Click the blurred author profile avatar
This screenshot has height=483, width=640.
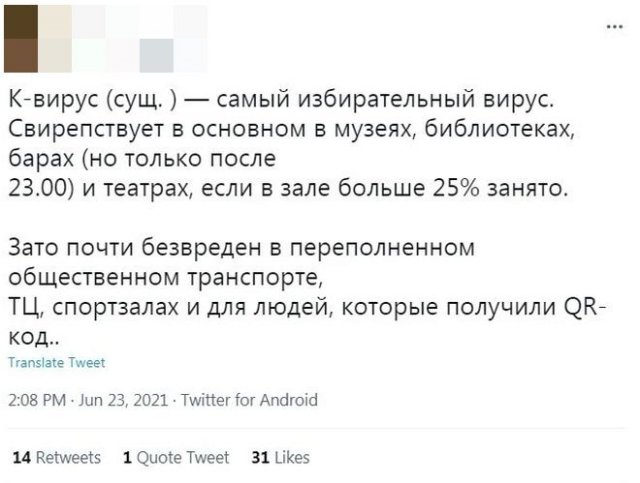point(39,38)
